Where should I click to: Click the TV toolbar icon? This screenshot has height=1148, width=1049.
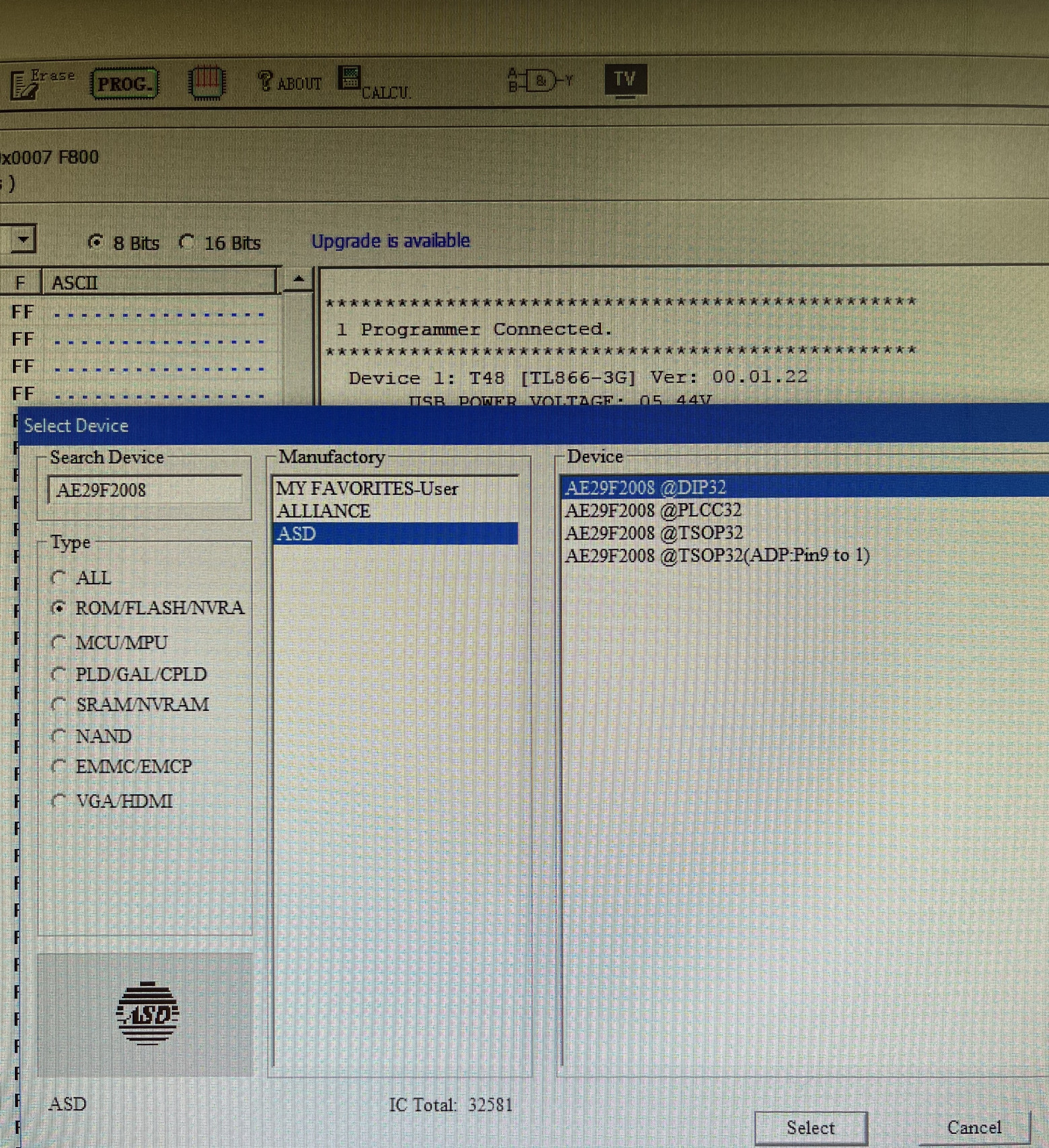pyautogui.click(x=625, y=81)
